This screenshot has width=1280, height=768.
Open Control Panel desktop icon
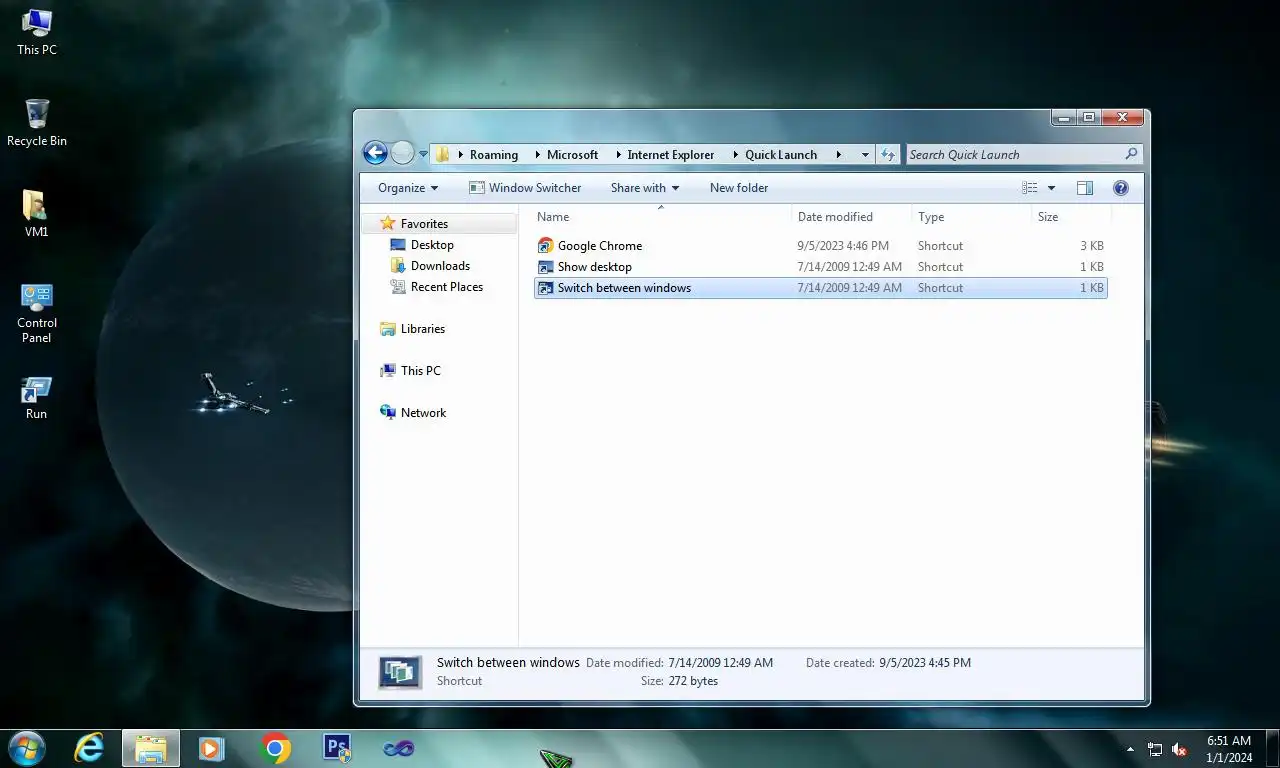[x=37, y=314]
